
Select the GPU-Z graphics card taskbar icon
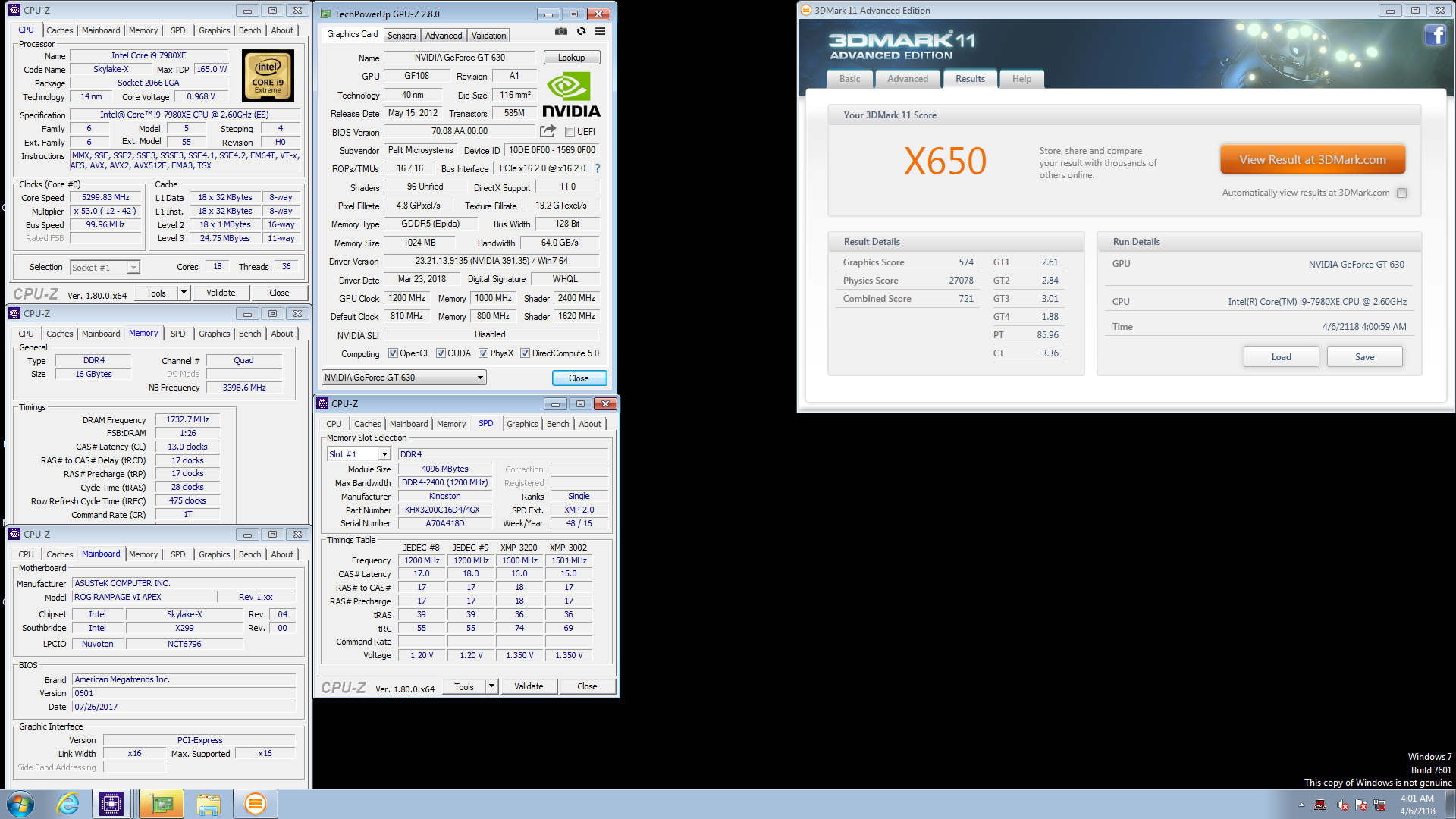[161, 804]
